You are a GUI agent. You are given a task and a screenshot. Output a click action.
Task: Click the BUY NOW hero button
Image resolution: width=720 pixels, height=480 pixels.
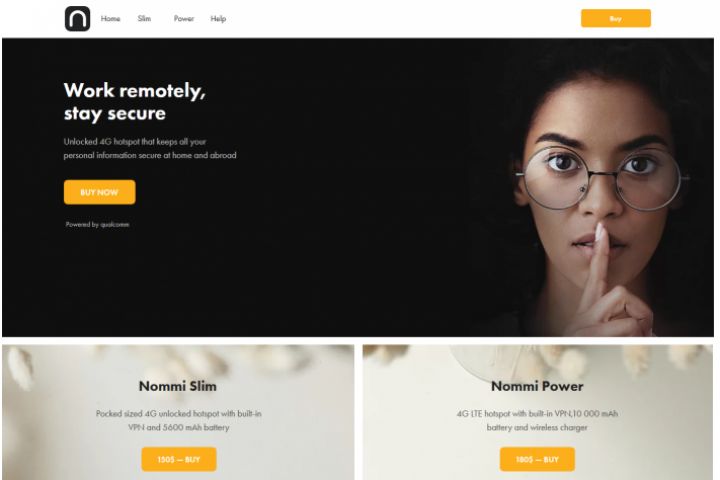[x=100, y=192]
